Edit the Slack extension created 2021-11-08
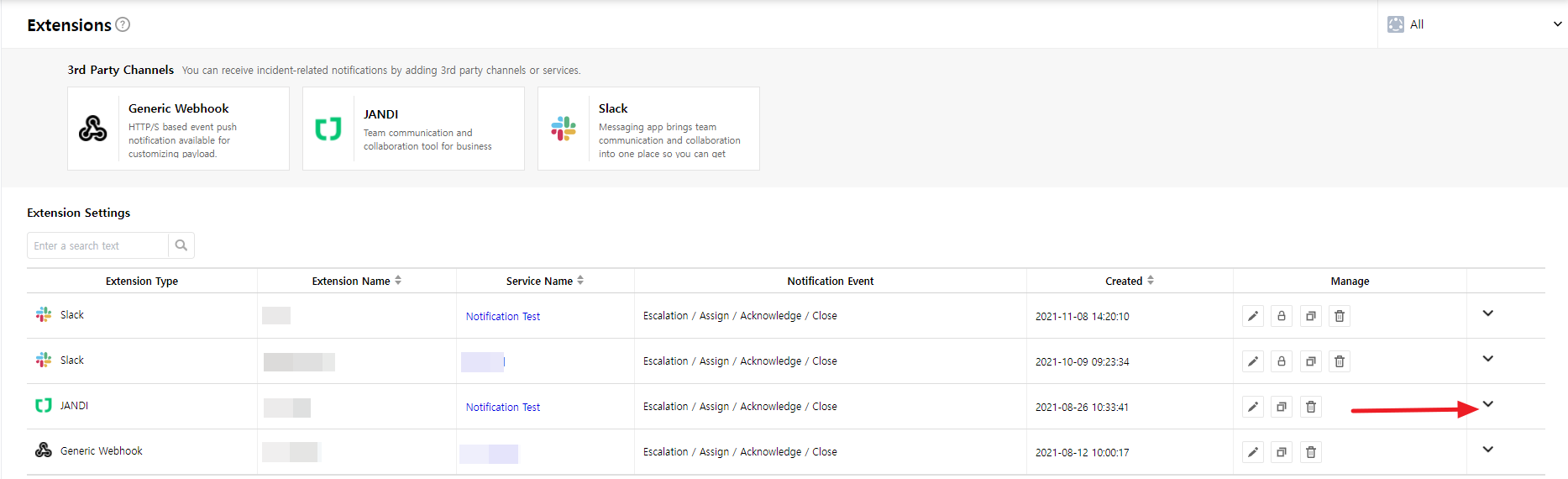This screenshot has width=1568, height=479. click(x=1252, y=316)
